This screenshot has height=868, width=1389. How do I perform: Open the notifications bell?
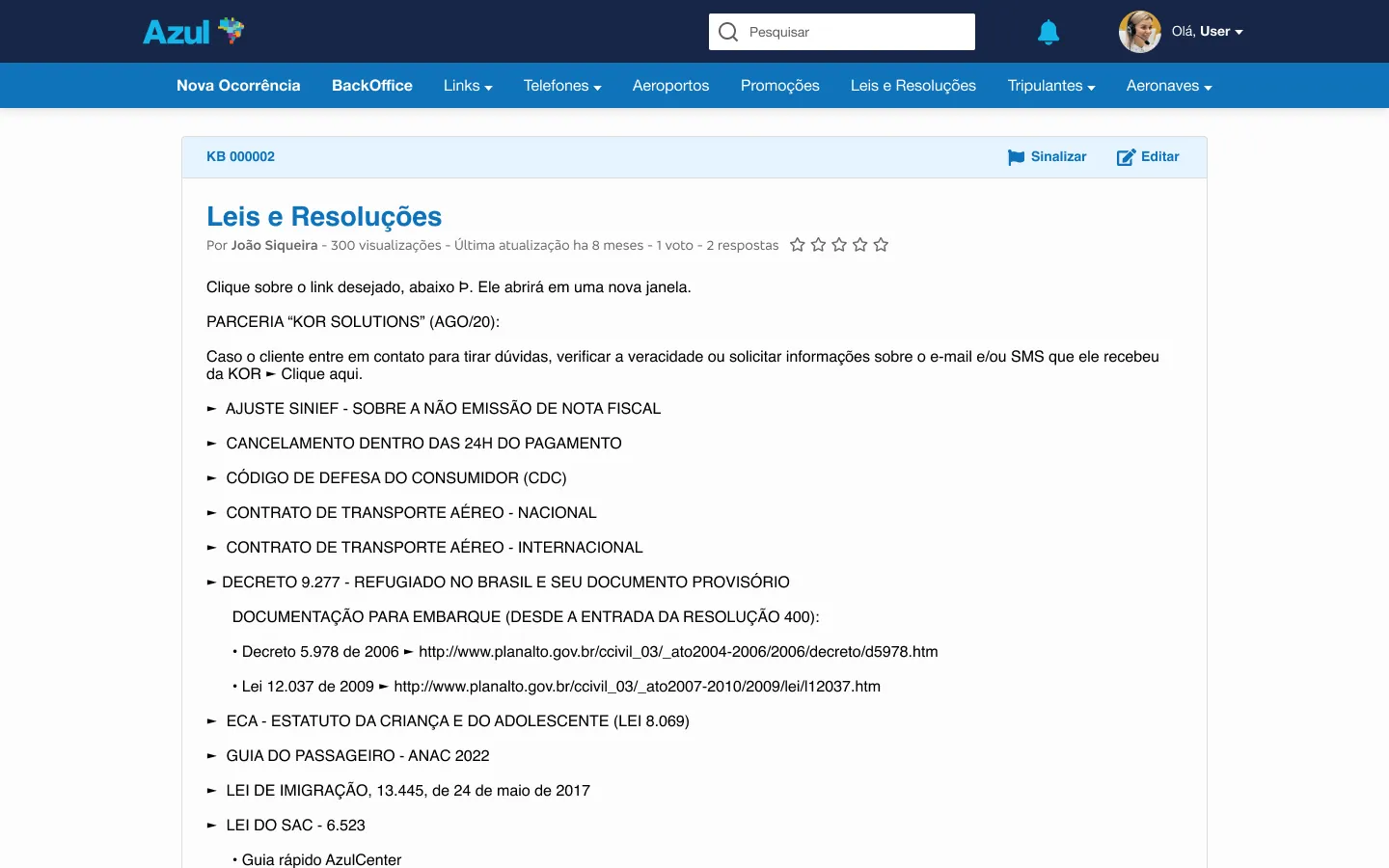pyautogui.click(x=1049, y=32)
